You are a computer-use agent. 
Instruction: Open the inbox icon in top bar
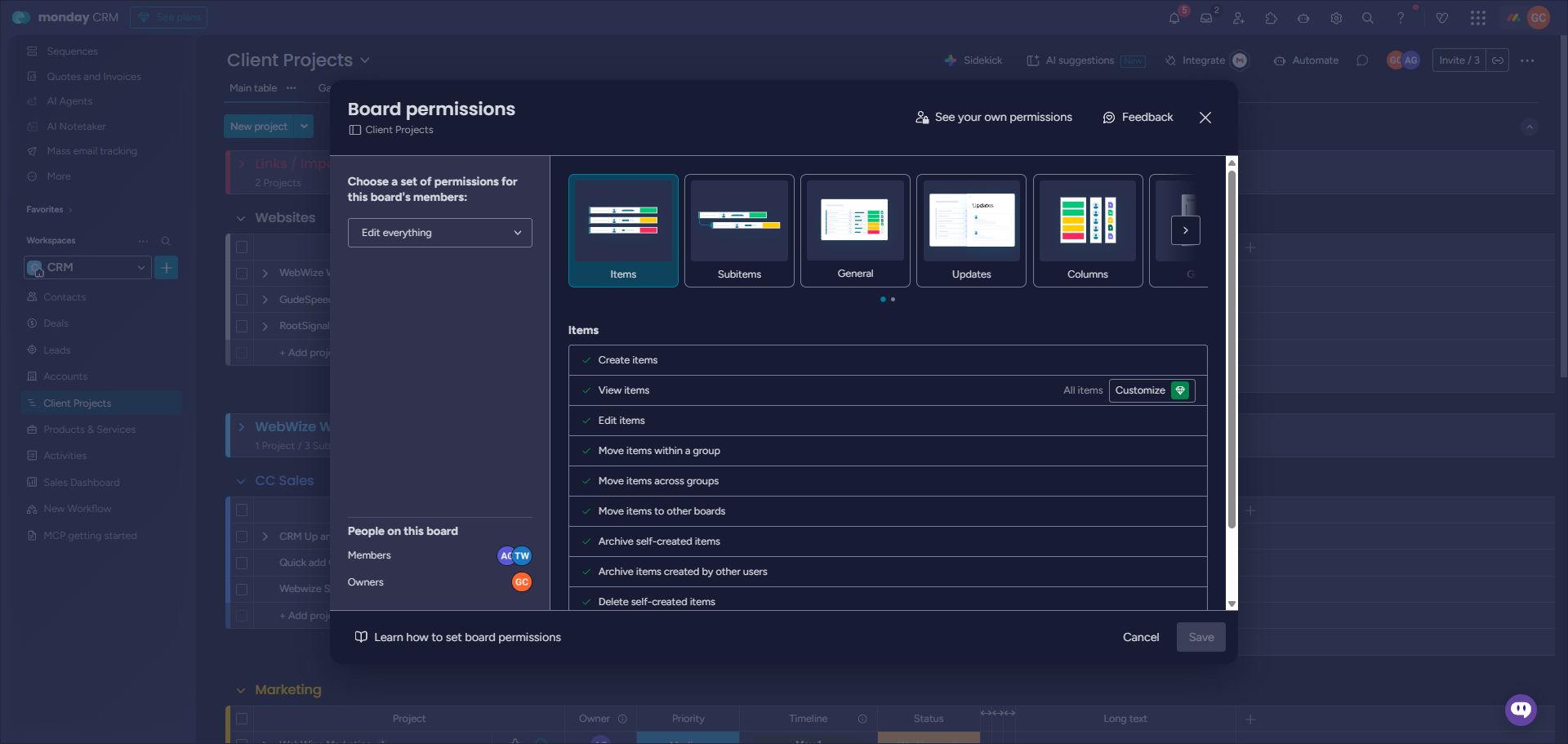click(1206, 18)
